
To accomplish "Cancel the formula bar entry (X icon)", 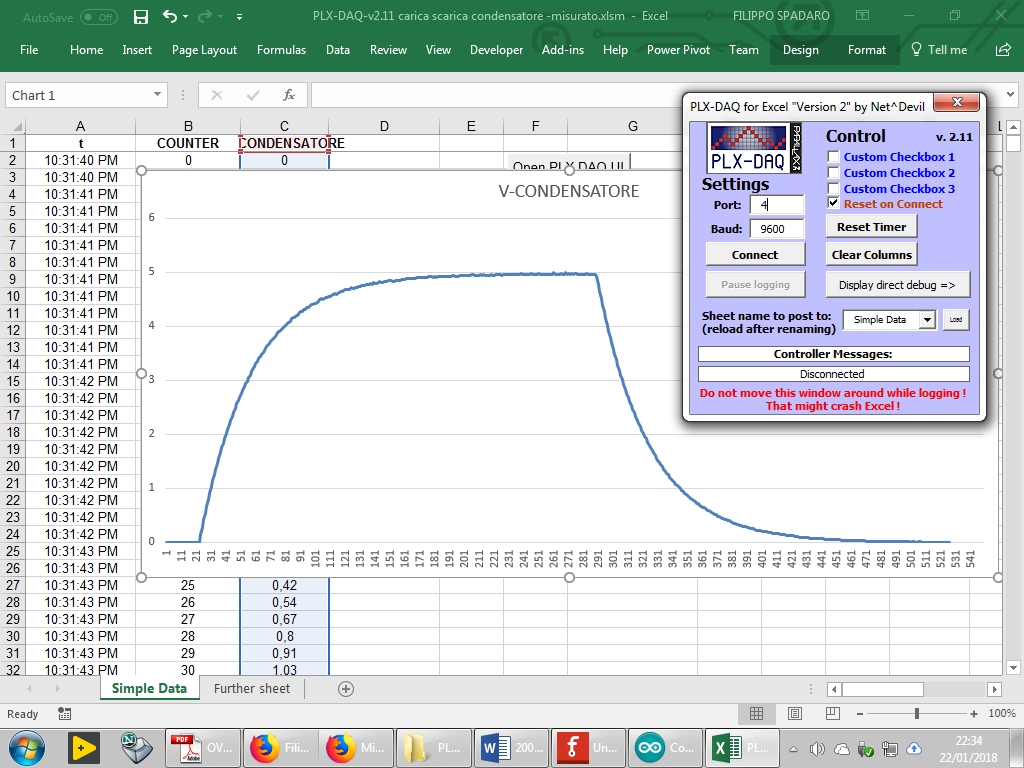I will [x=217, y=95].
